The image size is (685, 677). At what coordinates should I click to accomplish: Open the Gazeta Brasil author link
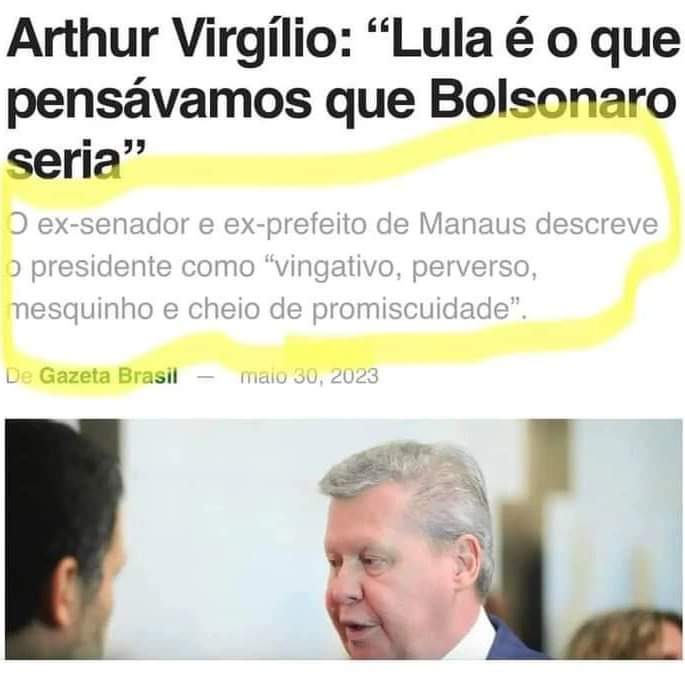108,376
